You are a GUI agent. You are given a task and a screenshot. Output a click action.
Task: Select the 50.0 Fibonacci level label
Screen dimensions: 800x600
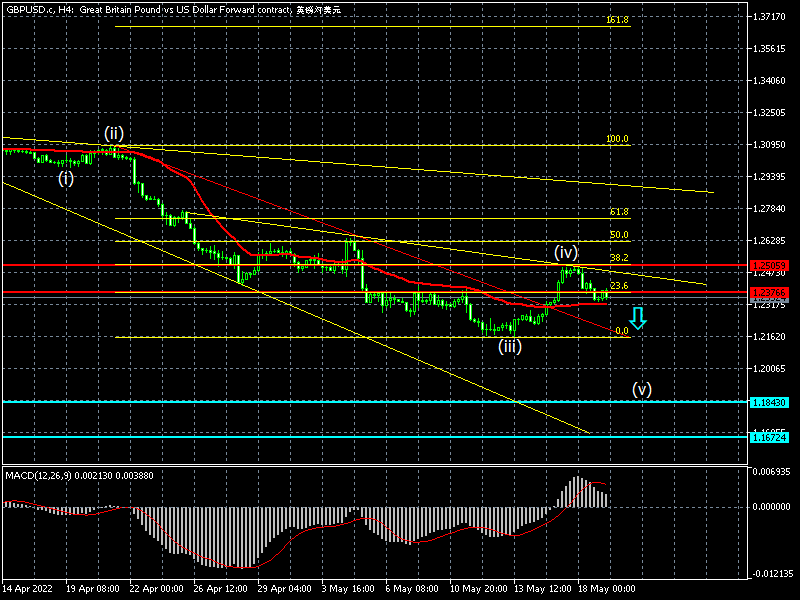click(x=619, y=235)
